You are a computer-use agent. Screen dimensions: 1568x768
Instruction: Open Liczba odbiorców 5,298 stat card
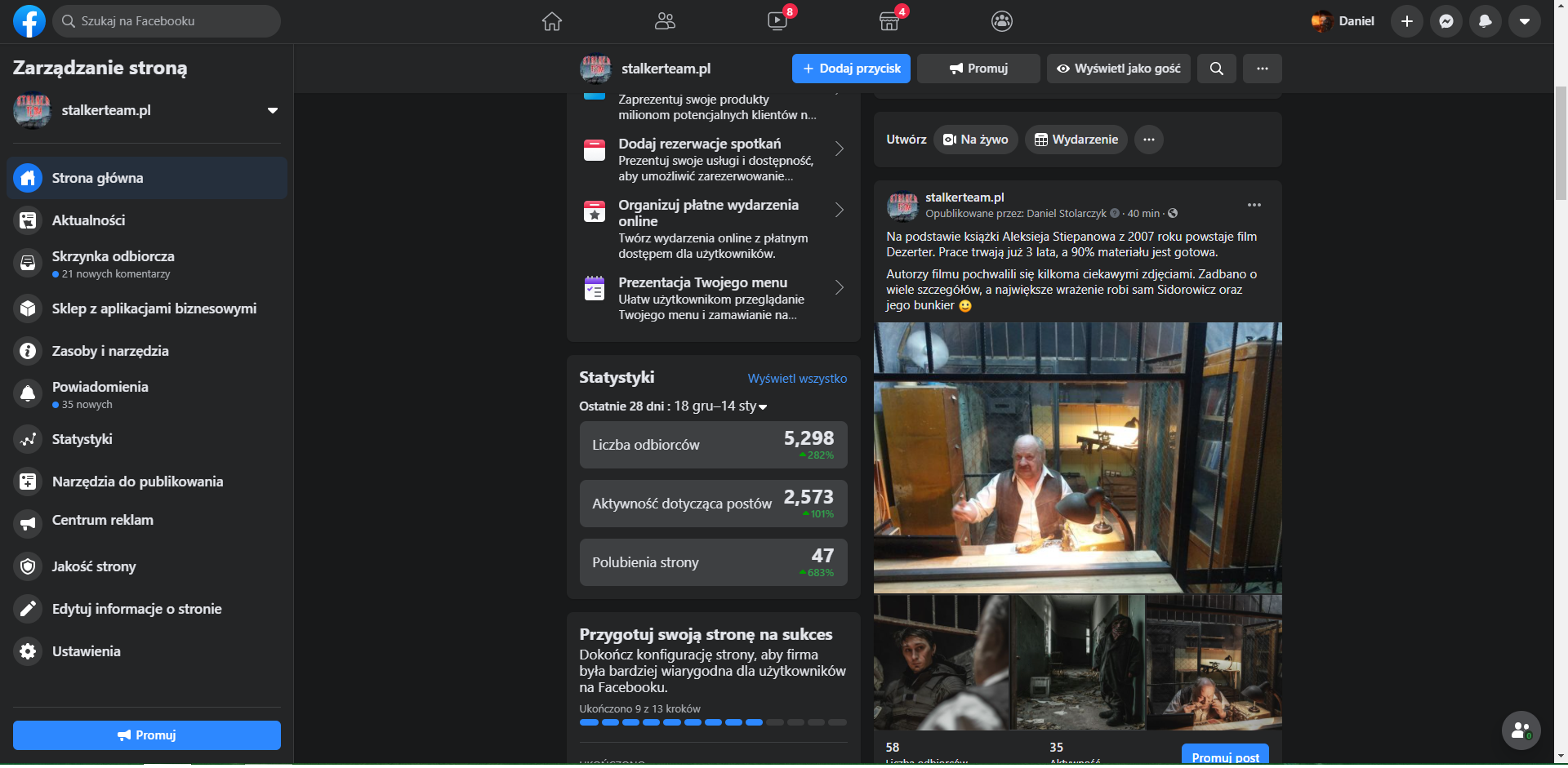(714, 445)
